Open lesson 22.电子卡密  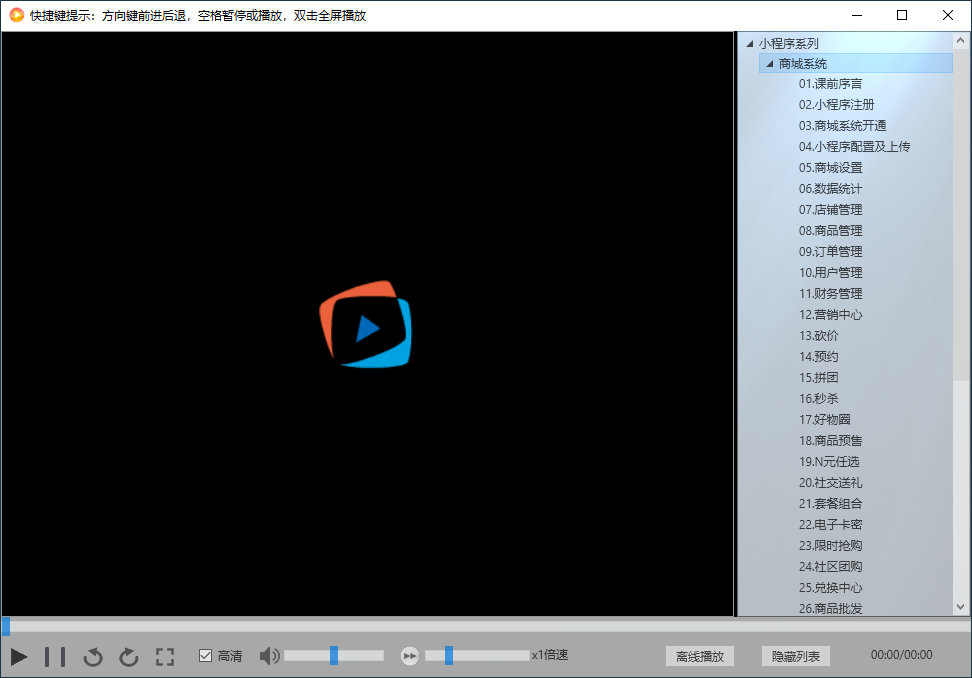point(830,526)
